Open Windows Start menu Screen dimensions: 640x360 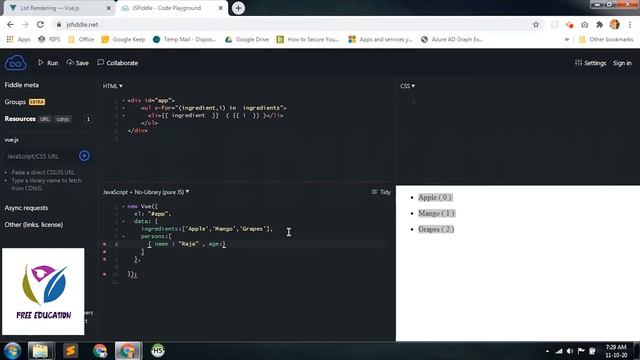[x=12, y=351]
